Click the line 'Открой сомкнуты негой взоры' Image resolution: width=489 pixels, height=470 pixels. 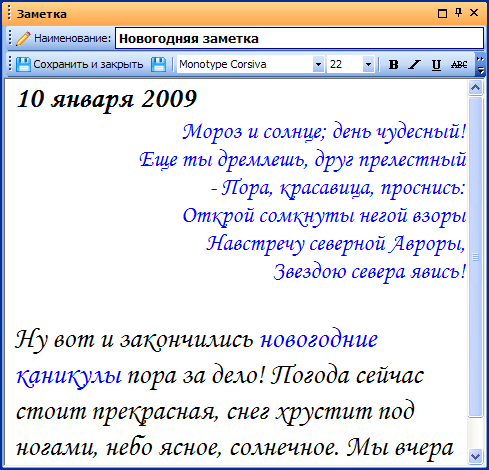(x=324, y=216)
